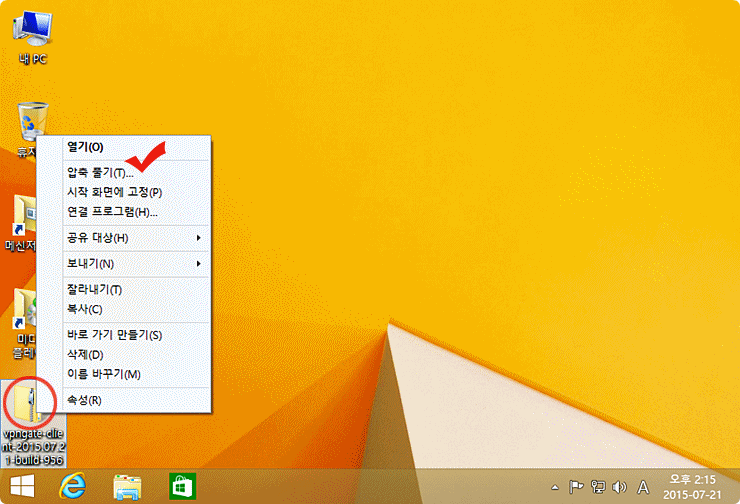This screenshot has height=504, width=740.
Task: Show hidden tray icons arrow
Action: point(555,487)
